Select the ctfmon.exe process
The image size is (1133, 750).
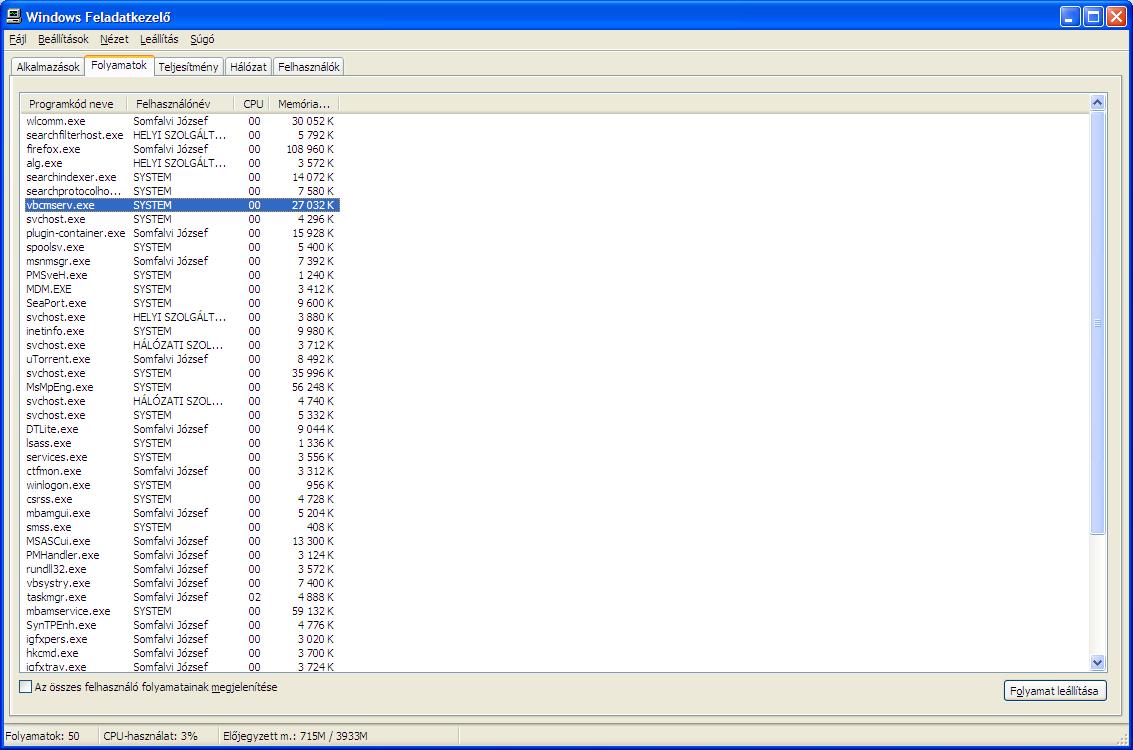(x=181, y=471)
